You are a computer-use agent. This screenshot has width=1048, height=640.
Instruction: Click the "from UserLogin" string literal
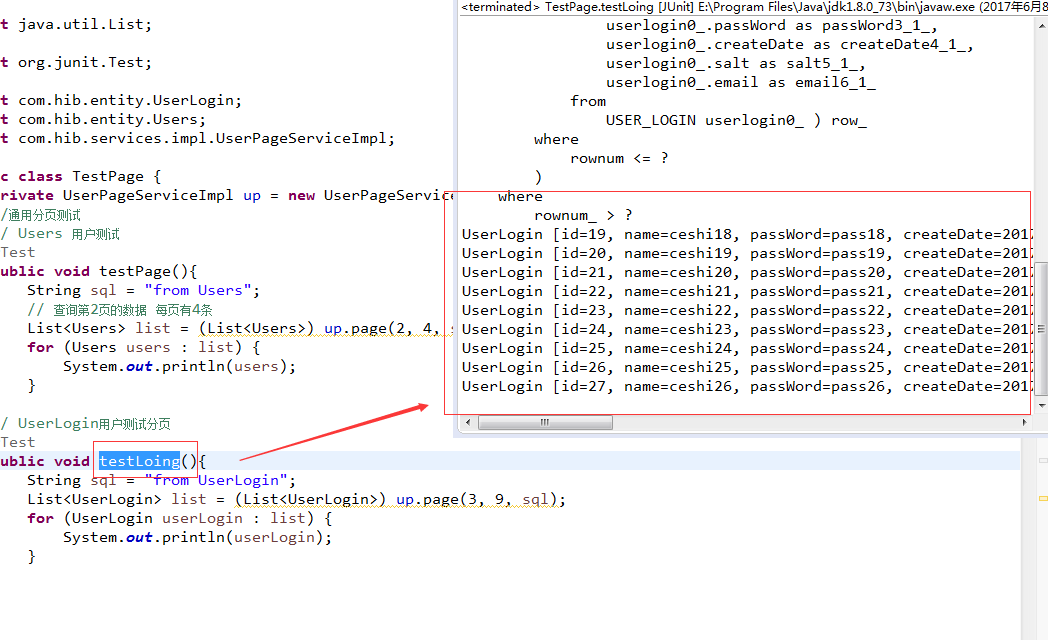pos(216,480)
